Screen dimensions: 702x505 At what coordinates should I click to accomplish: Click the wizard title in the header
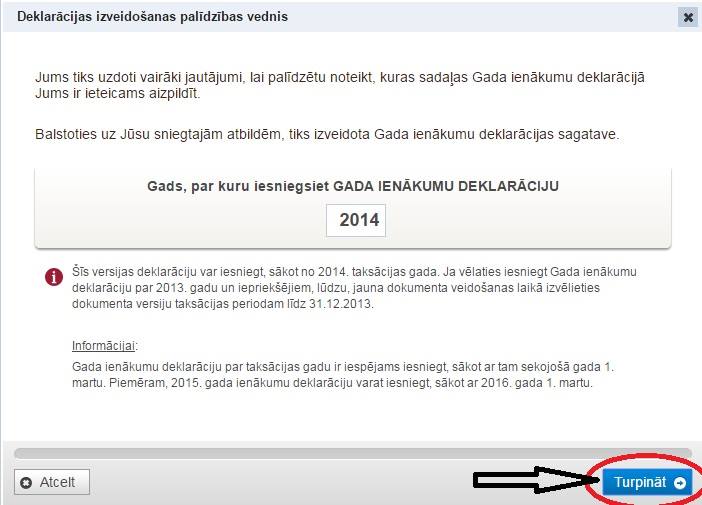click(x=152, y=17)
